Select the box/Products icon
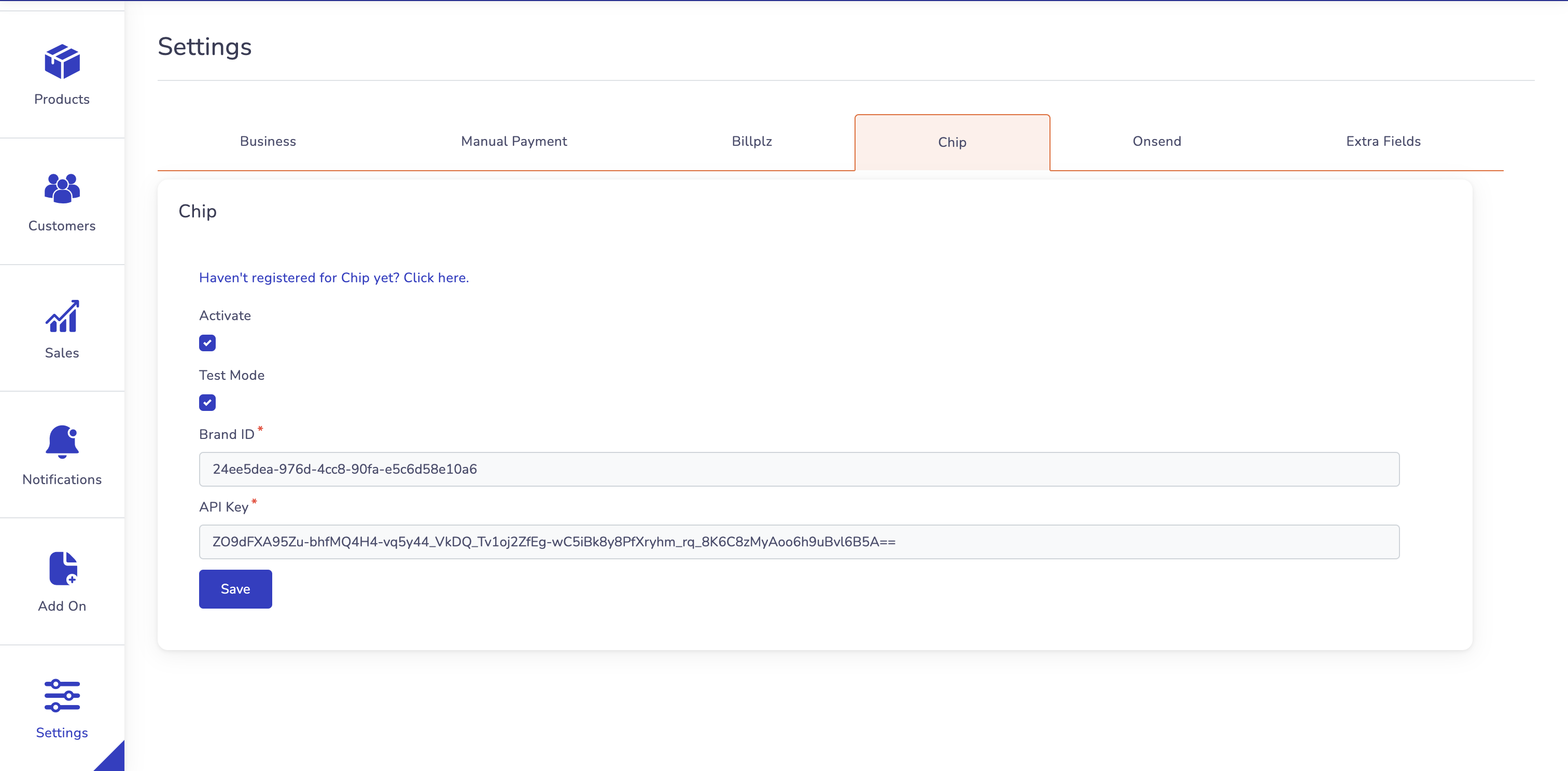This screenshot has width=1568, height=771. (61, 58)
